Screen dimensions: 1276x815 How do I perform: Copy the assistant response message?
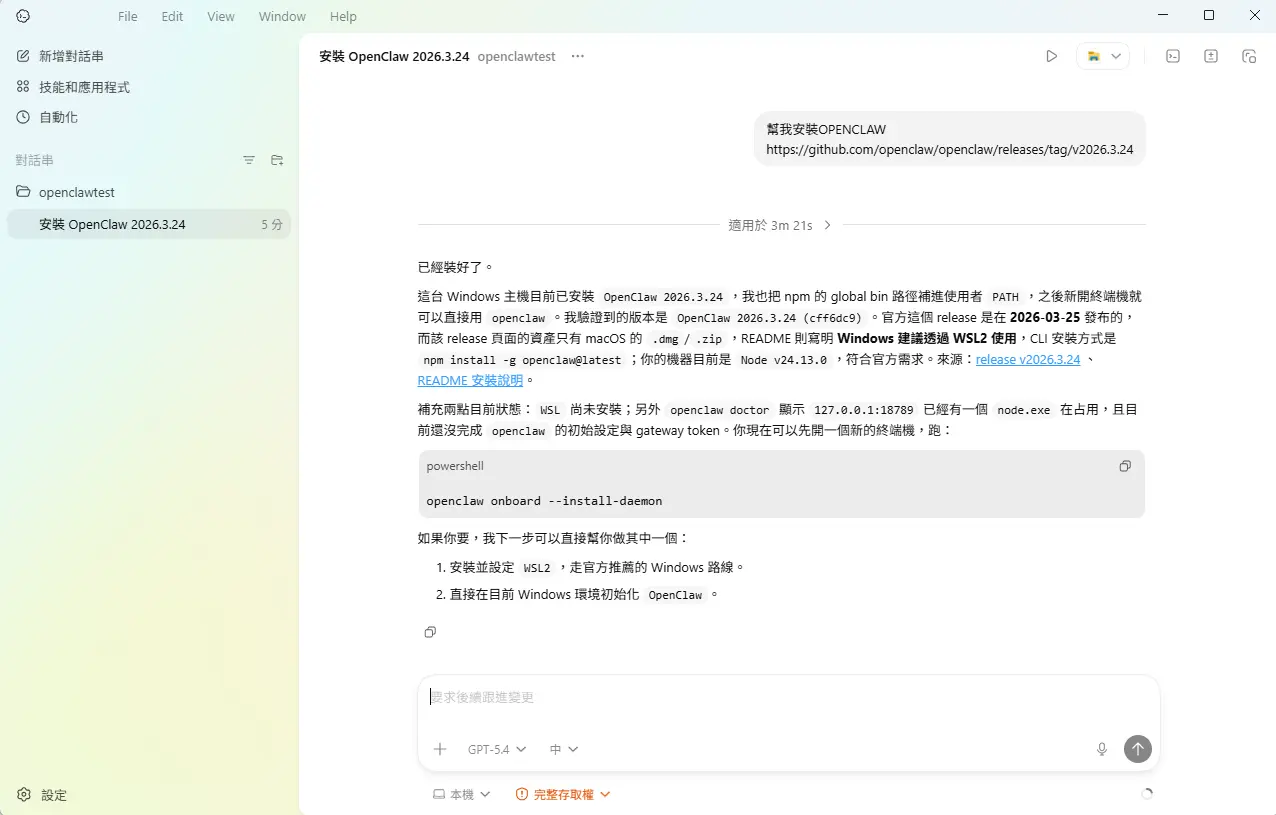point(430,632)
